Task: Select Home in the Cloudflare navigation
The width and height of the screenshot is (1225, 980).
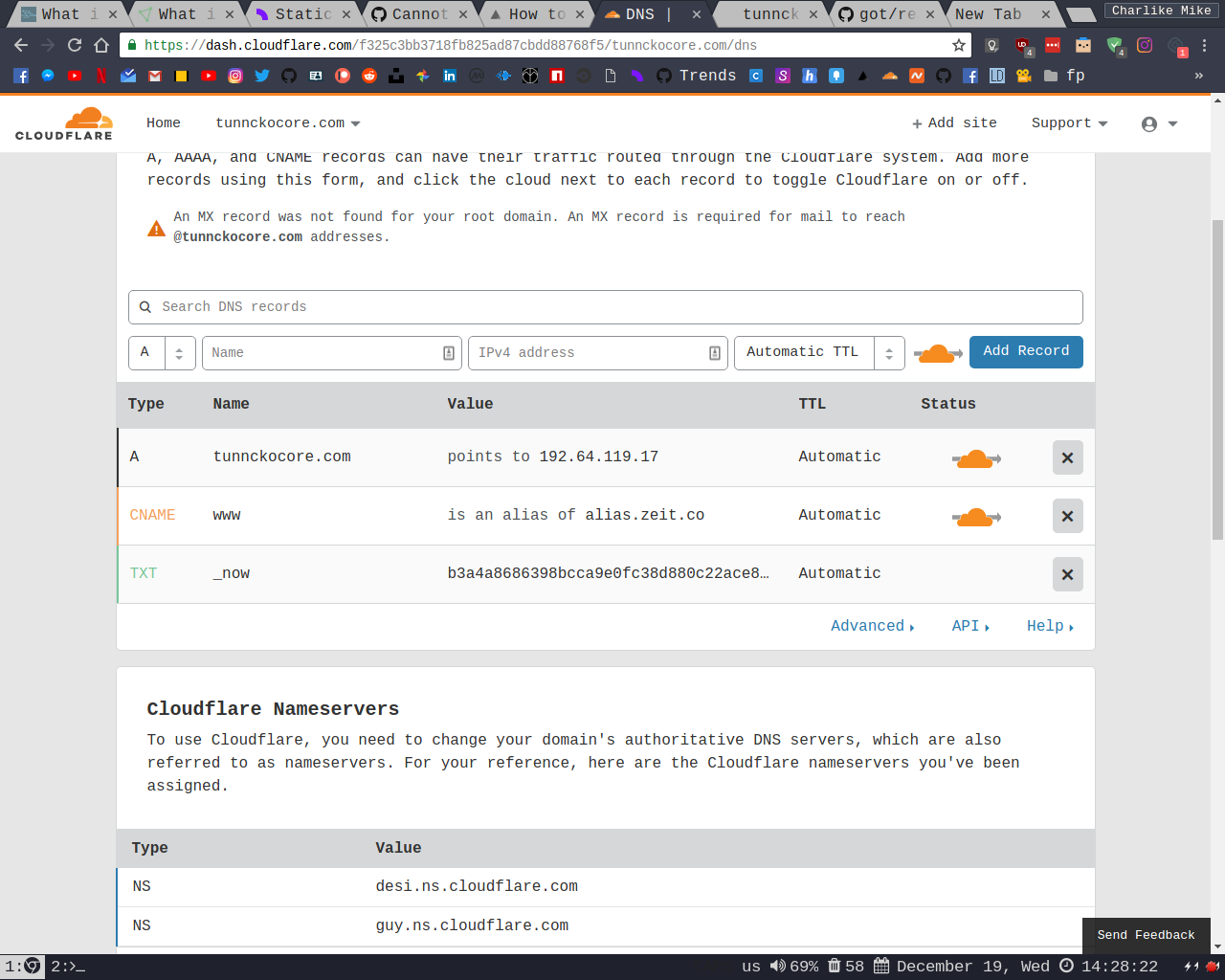Action: 163,122
